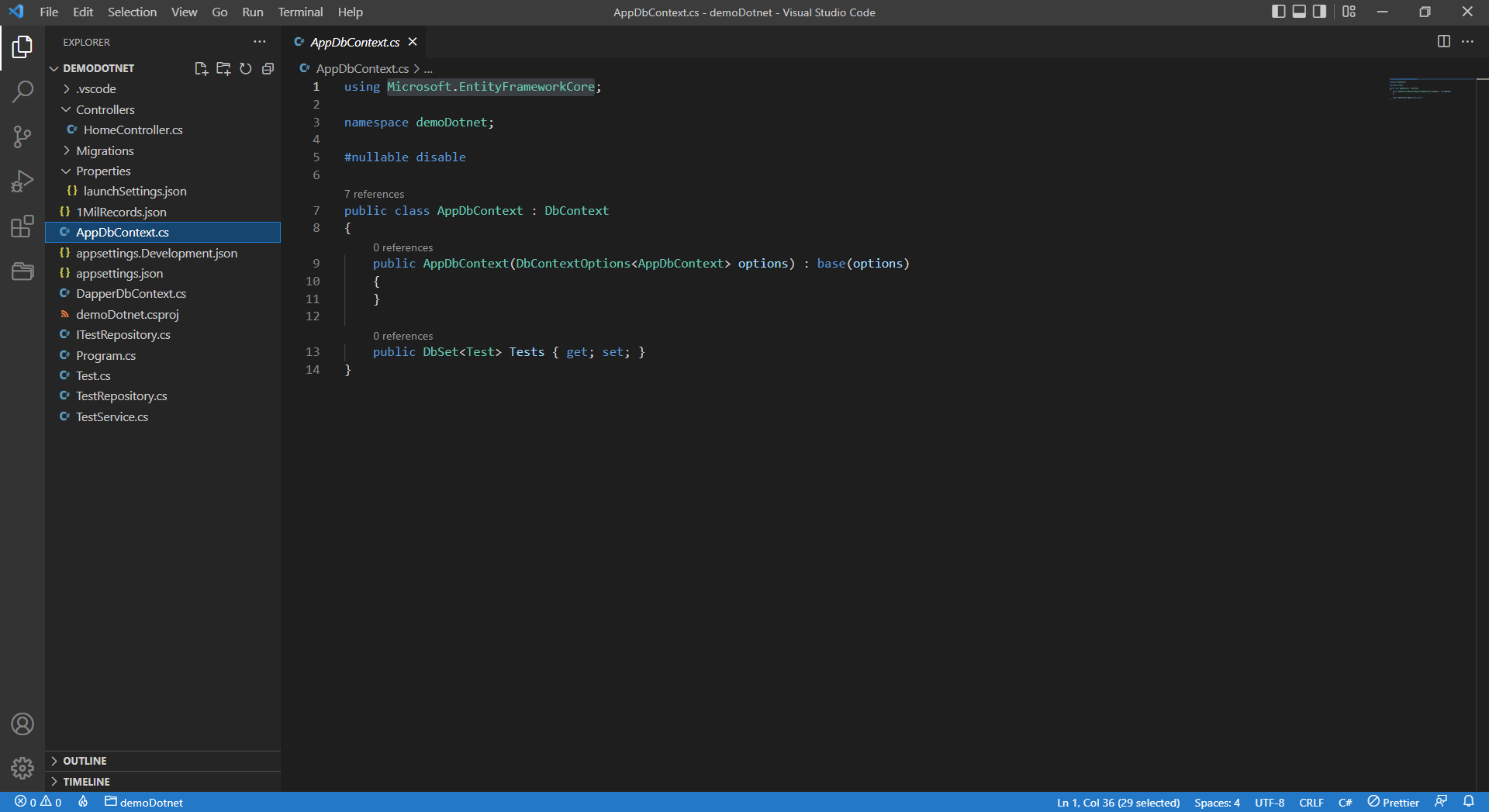This screenshot has width=1489, height=812.
Task: Click the 7 references code lens
Action: click(x=374, y=194)
